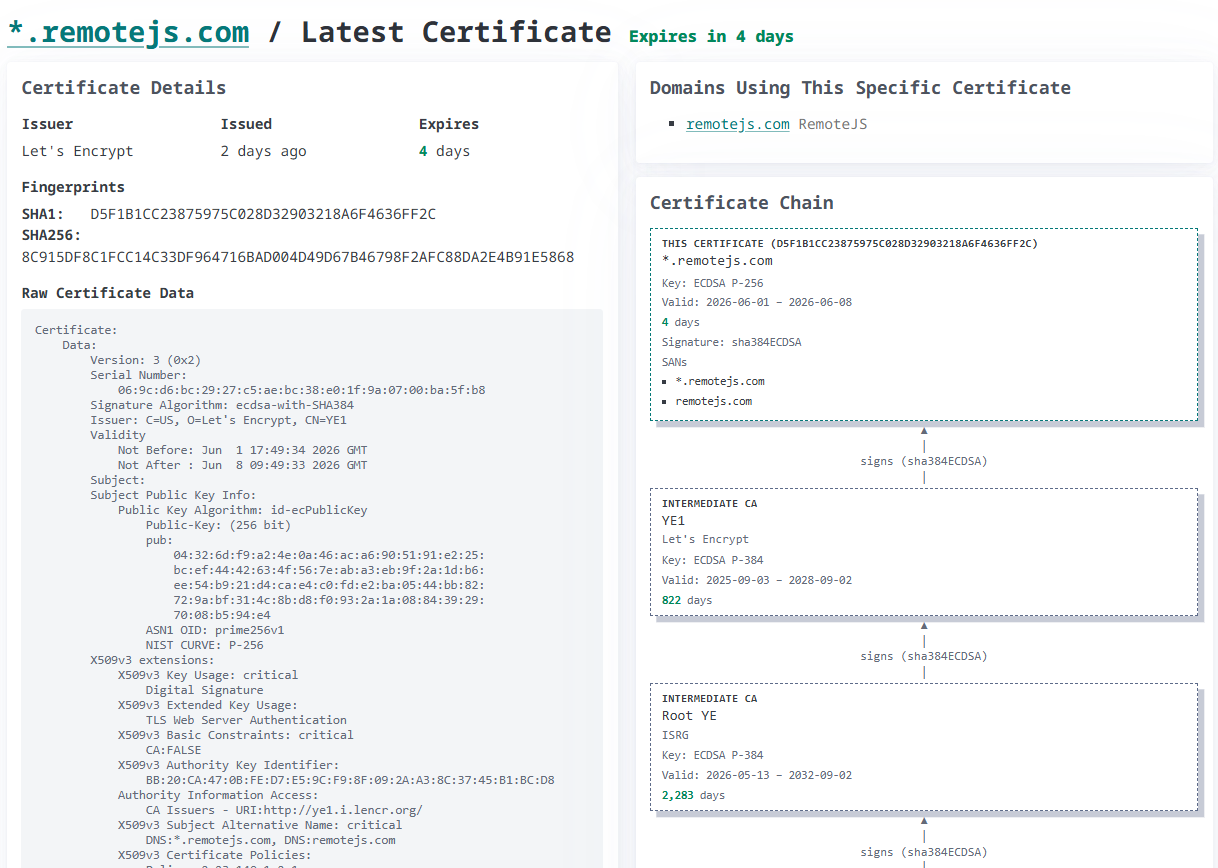Click 'Valid: 2025-09-03 – 2028-09-02' text

point(757,580)
